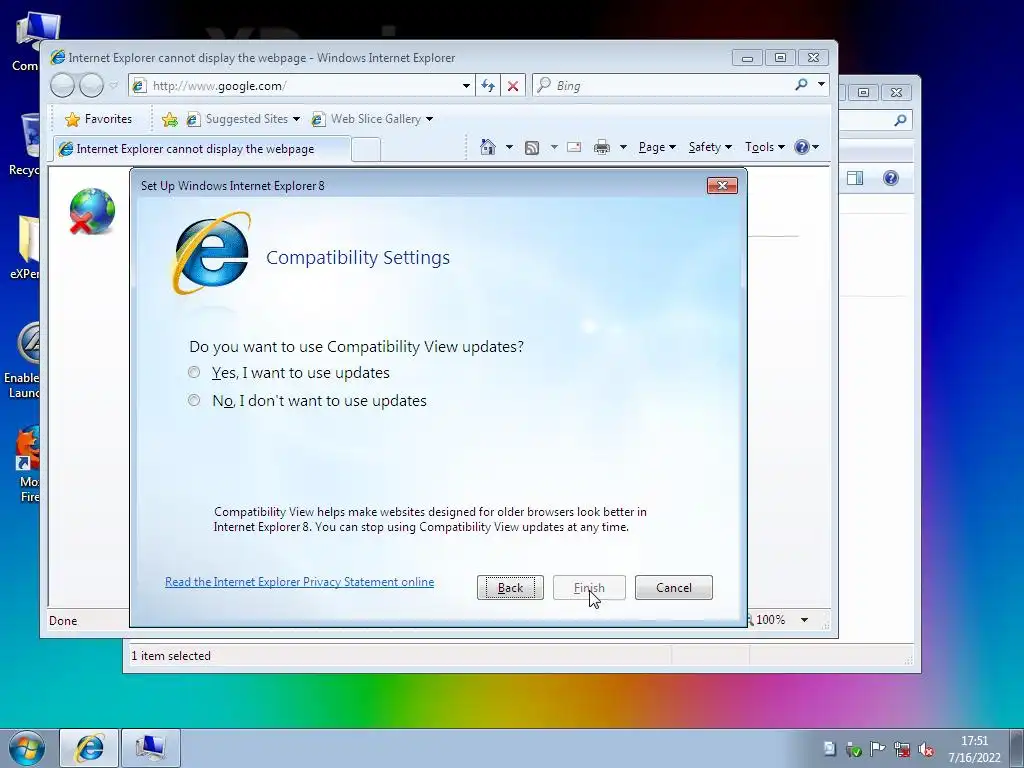Image resolution: width=1024 pixels, height=768 pixels.
Task: Open the recent pages dropdown arrow
Action: pos(114,86)
